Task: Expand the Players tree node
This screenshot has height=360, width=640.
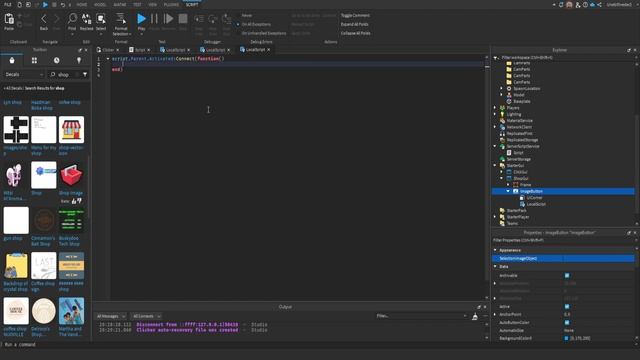Action: tap(495, 108)
